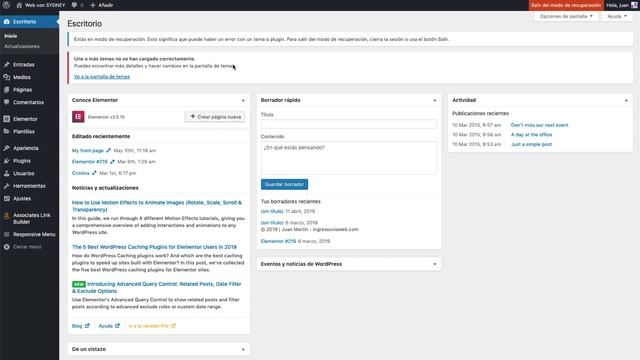640x360 pixels.
Task: Click the Associates Link Builder icon
Action: [7, 216]
